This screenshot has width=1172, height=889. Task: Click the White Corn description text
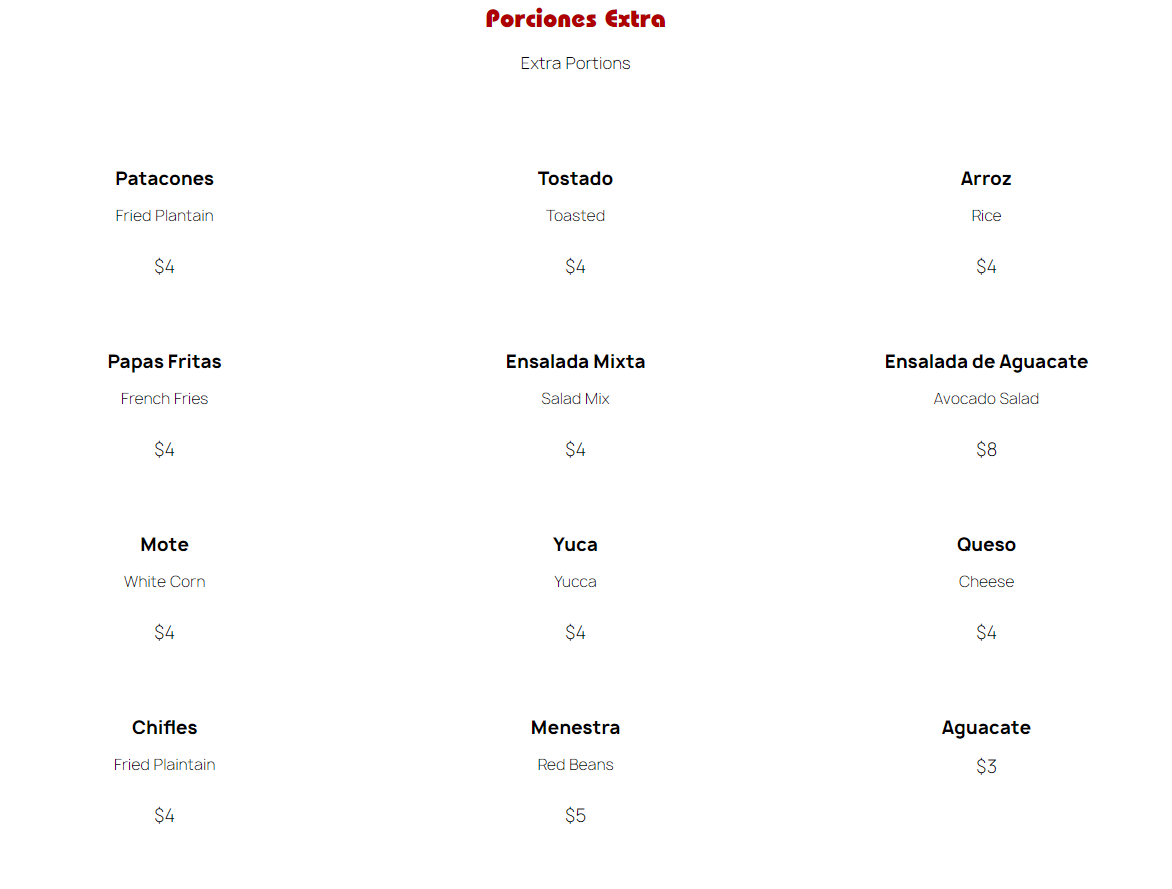tap(164, 582)
